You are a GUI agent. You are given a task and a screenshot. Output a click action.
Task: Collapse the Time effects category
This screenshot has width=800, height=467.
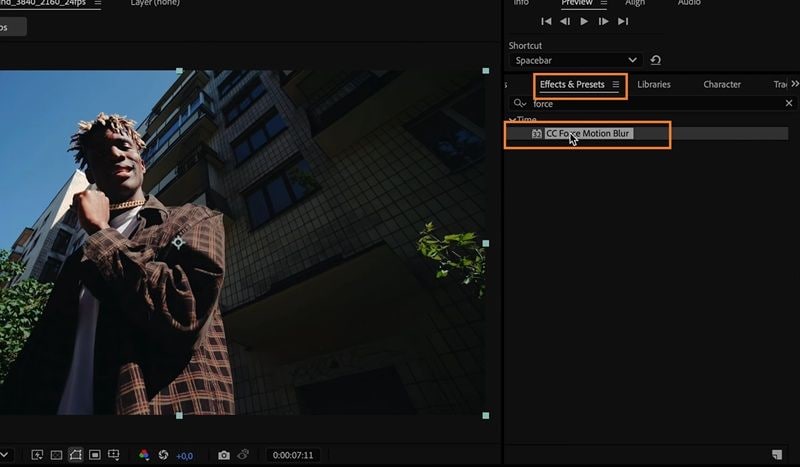[512, 120]
